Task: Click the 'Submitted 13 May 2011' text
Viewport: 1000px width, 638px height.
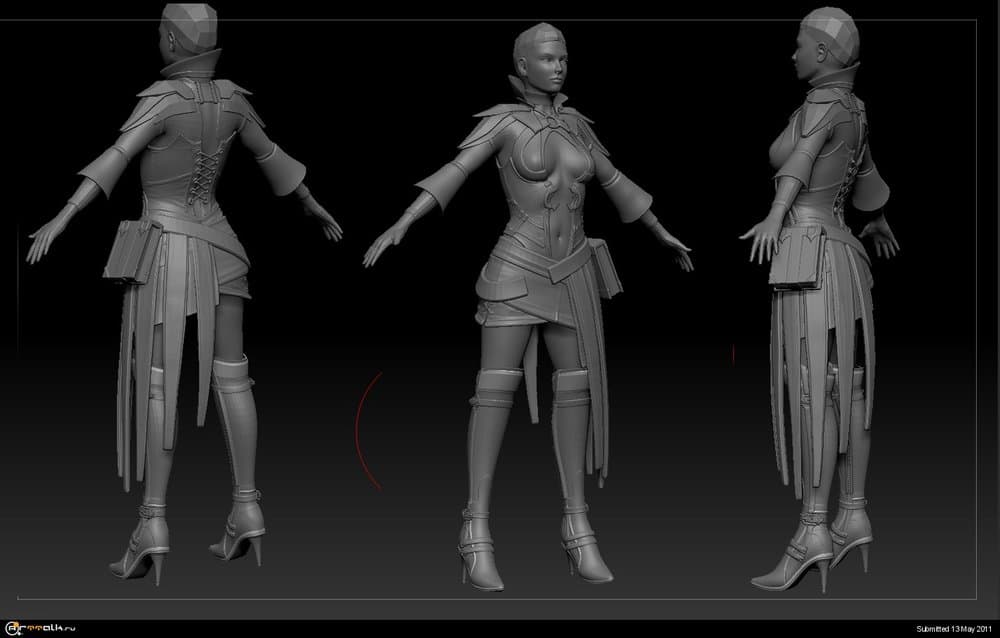Action: pos(955,628)
